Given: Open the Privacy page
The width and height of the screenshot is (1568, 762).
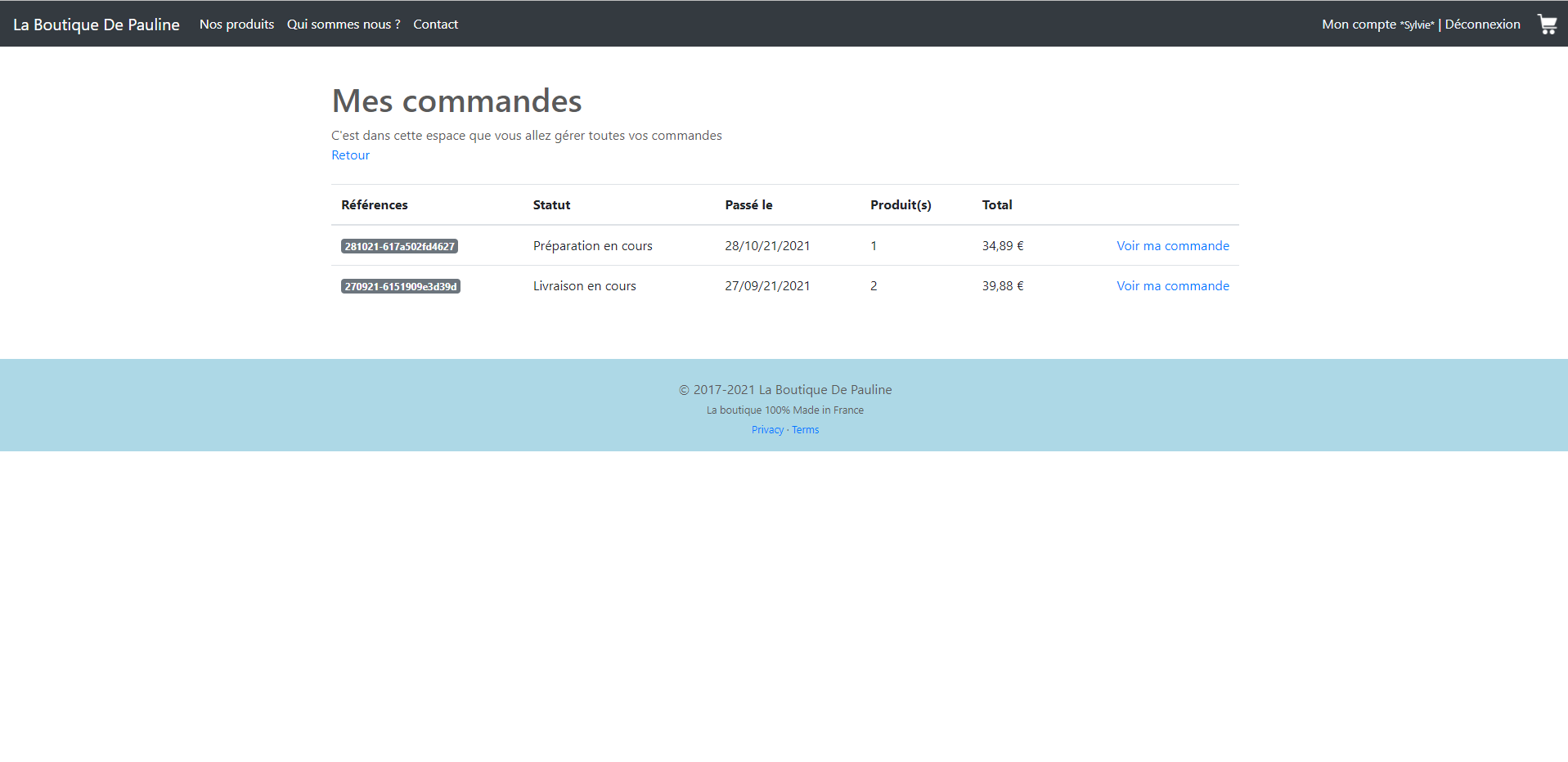Looking at the screenshot, I should point(767,429).
